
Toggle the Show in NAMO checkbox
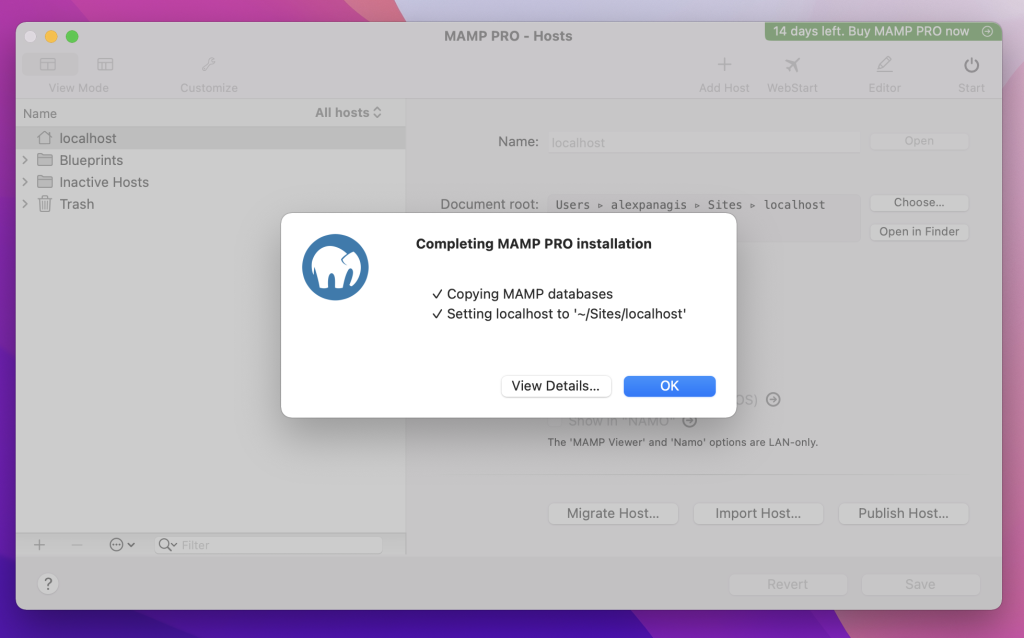[554, 422]
